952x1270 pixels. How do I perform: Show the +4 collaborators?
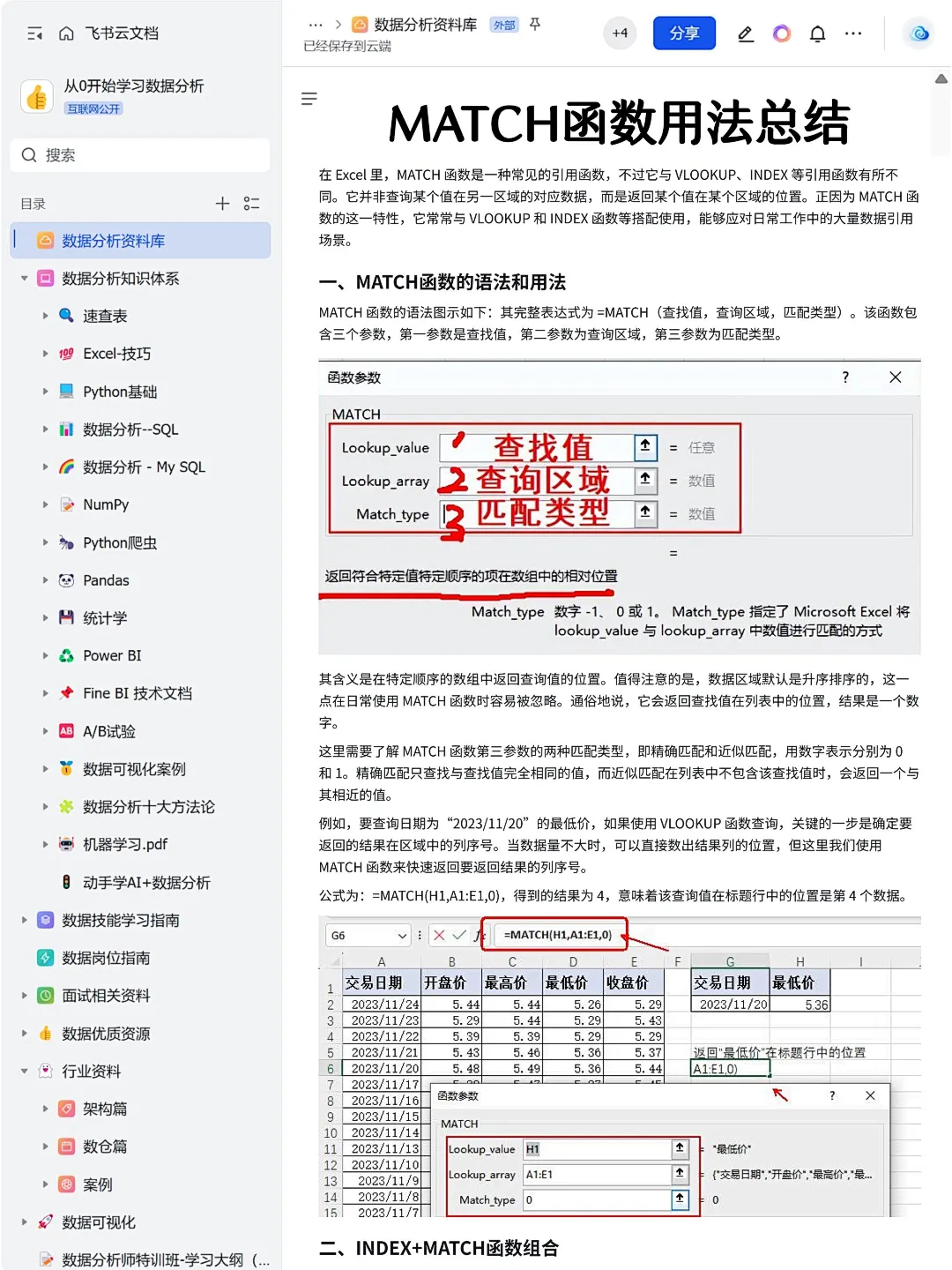(x=621, y=34)
